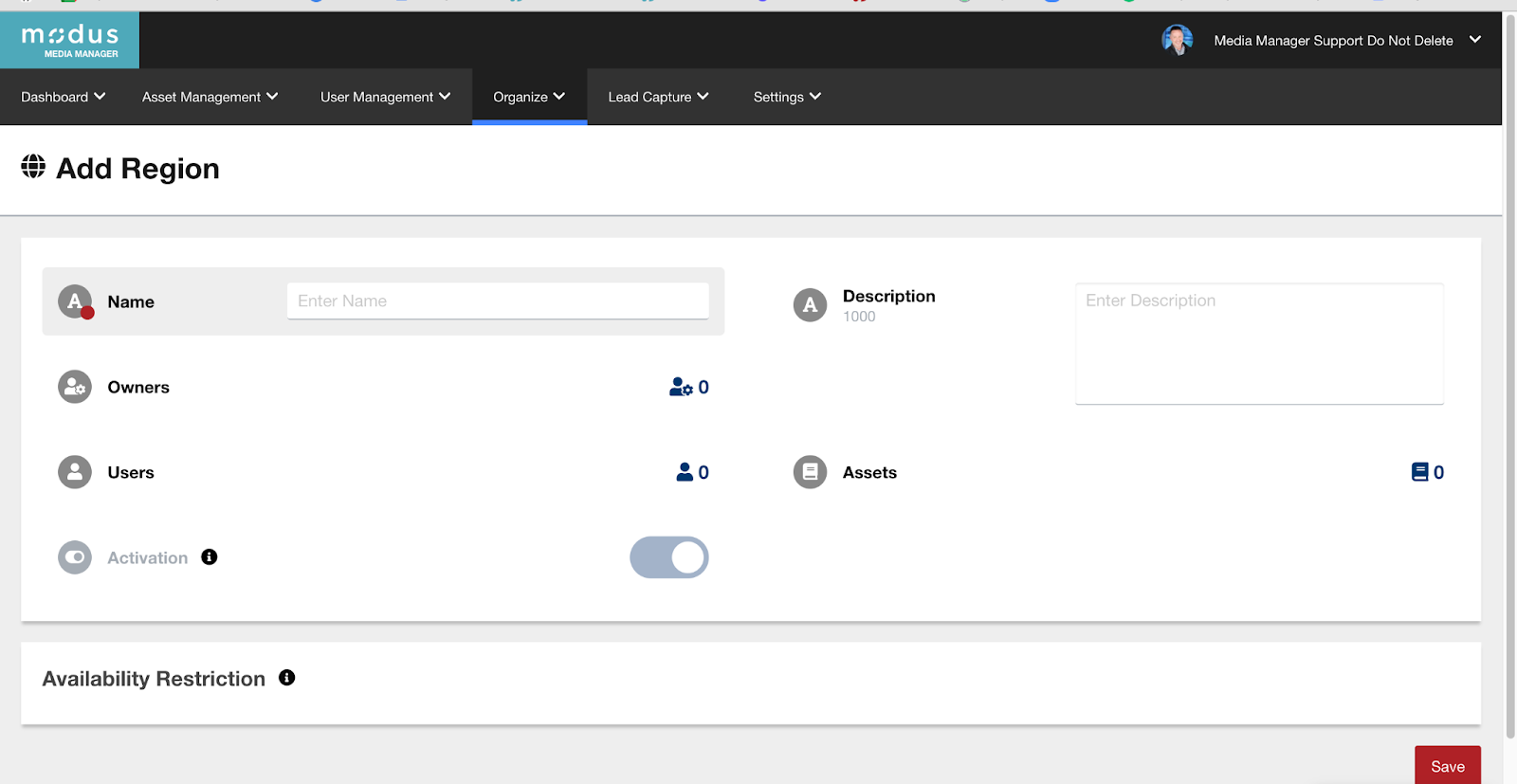Viewport: 1517px width, 784px height.
Task: Expand the Dashboard dropdown menu
Action: (x=63, y=97)
